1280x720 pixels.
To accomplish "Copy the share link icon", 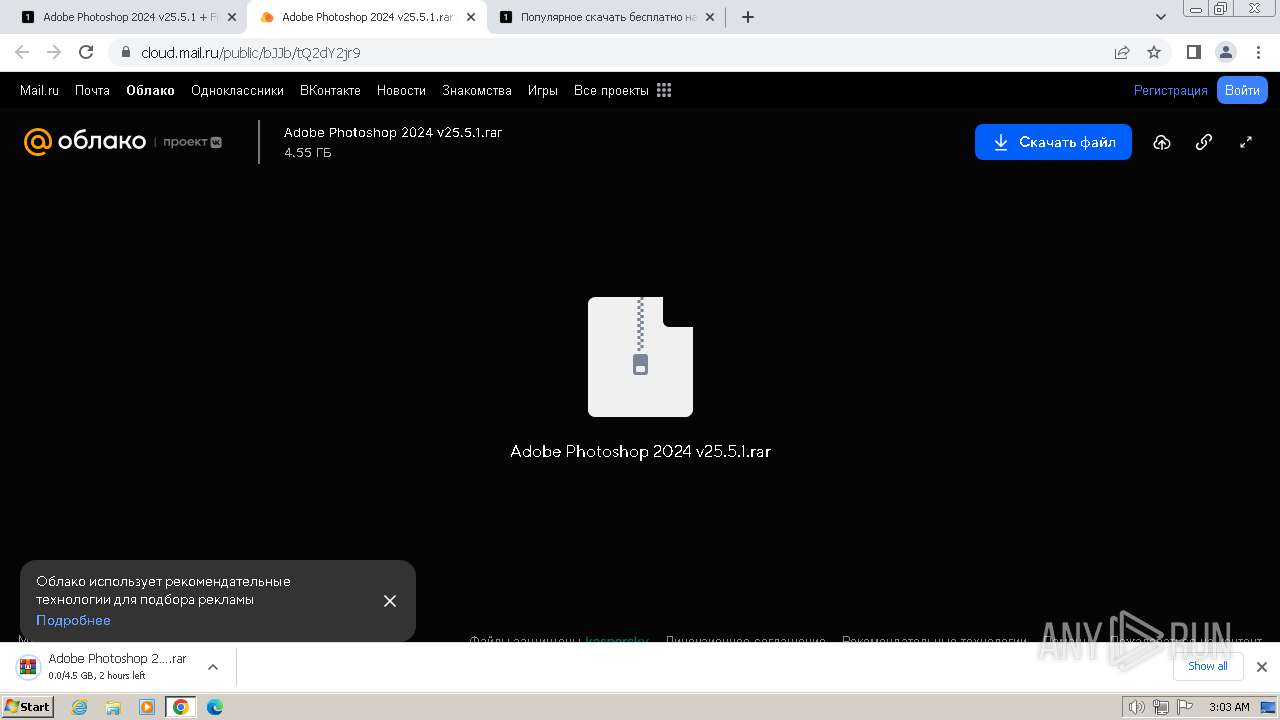I will [1204, 142].
